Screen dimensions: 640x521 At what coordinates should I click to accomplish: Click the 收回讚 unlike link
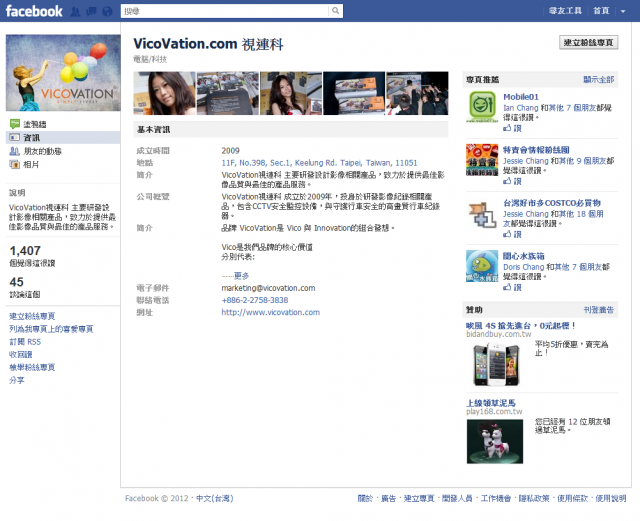pos(20,354)
